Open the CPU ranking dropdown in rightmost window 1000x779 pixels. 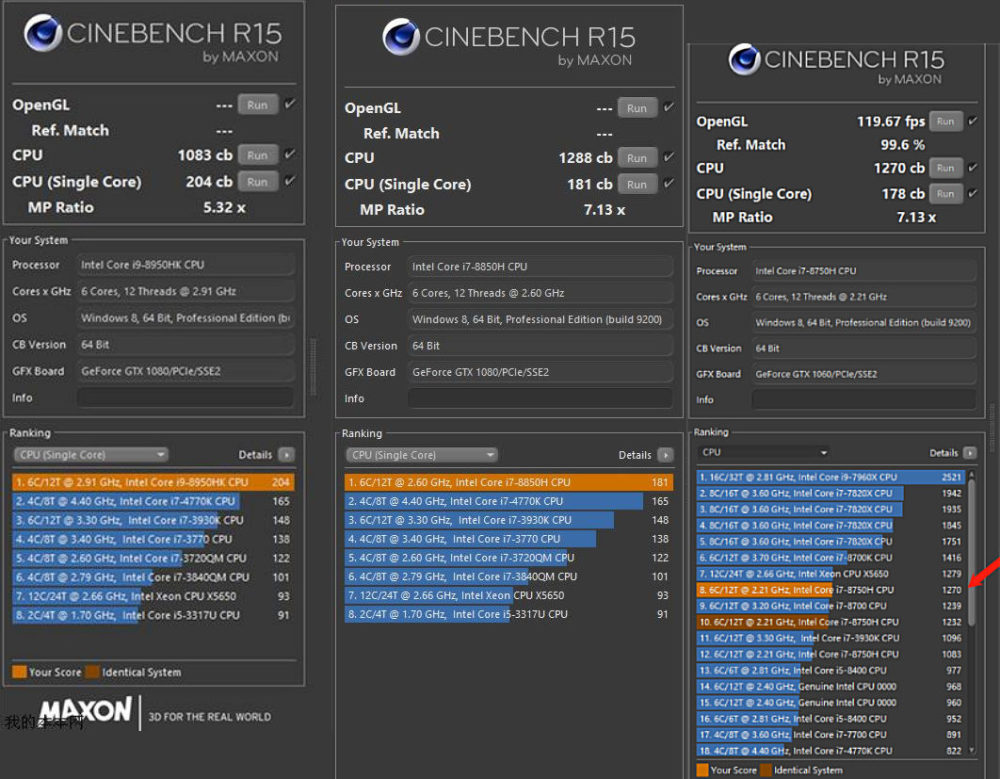point(763,452)
